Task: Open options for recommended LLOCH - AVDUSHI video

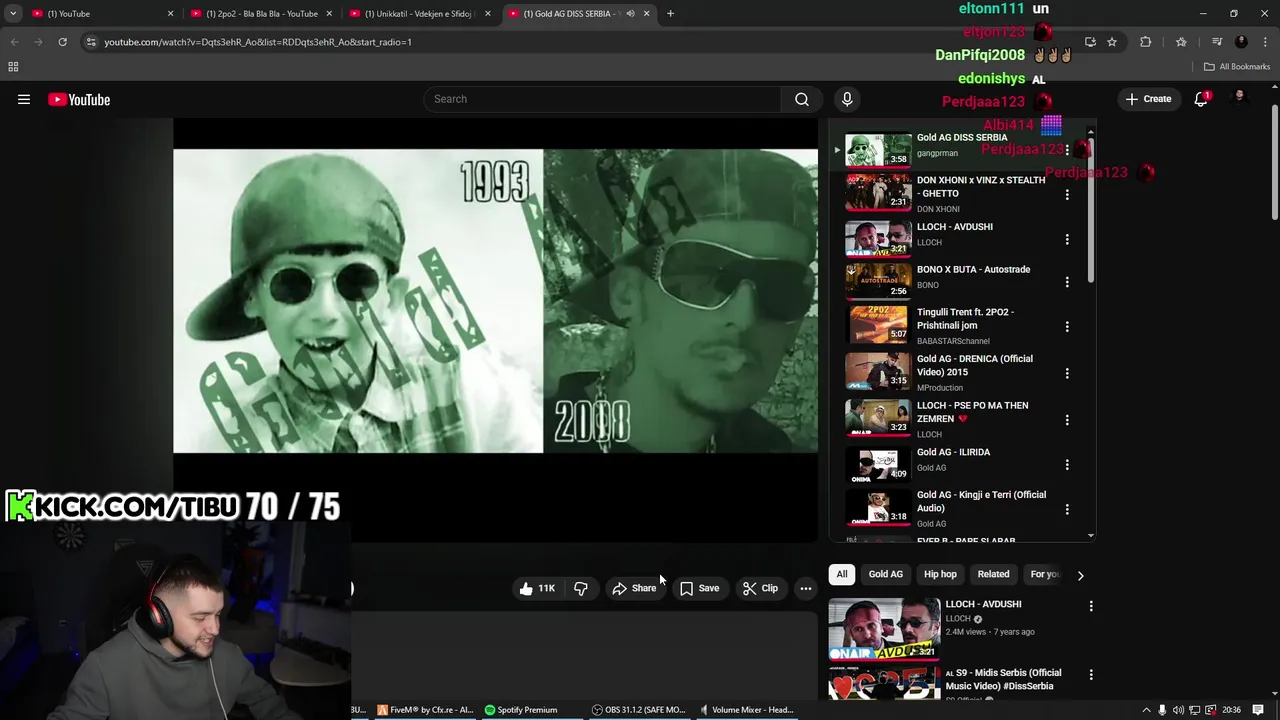Action: [x=1091, y=606]
